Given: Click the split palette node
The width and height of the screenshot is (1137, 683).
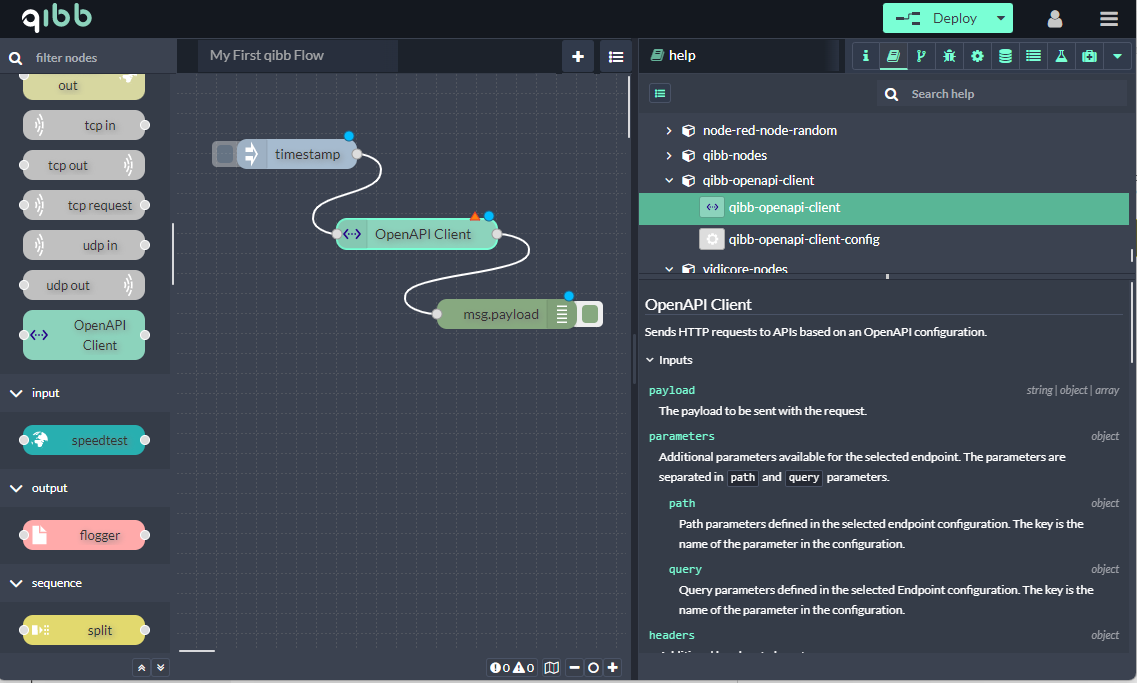Looking at the screenshot, I should pyautogui.click(x=83, y=630).
